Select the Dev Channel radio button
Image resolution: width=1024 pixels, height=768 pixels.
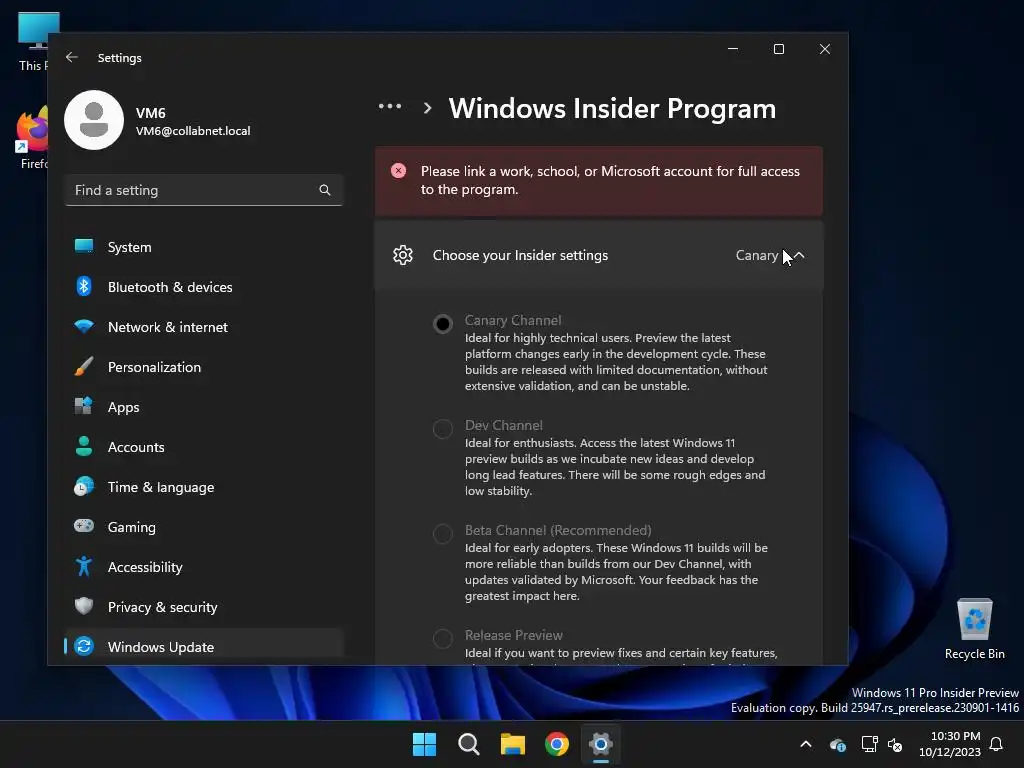coord(443,428)
